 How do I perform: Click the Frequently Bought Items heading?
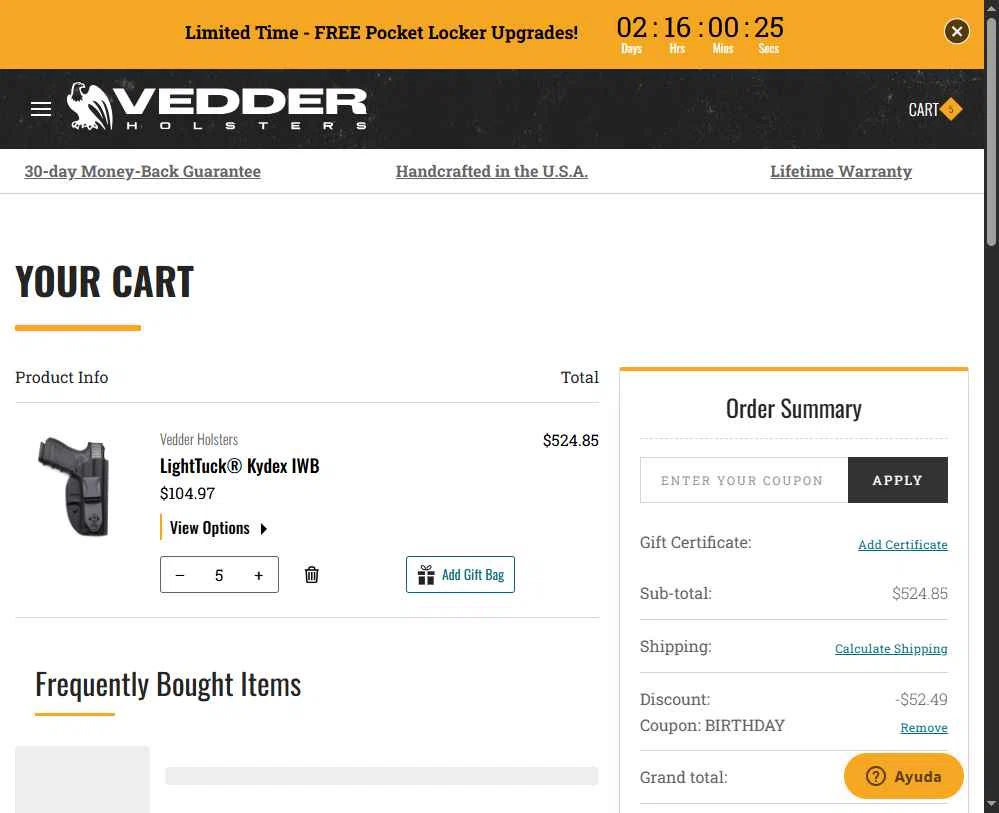pyautogui.click(x=168, y=685)
